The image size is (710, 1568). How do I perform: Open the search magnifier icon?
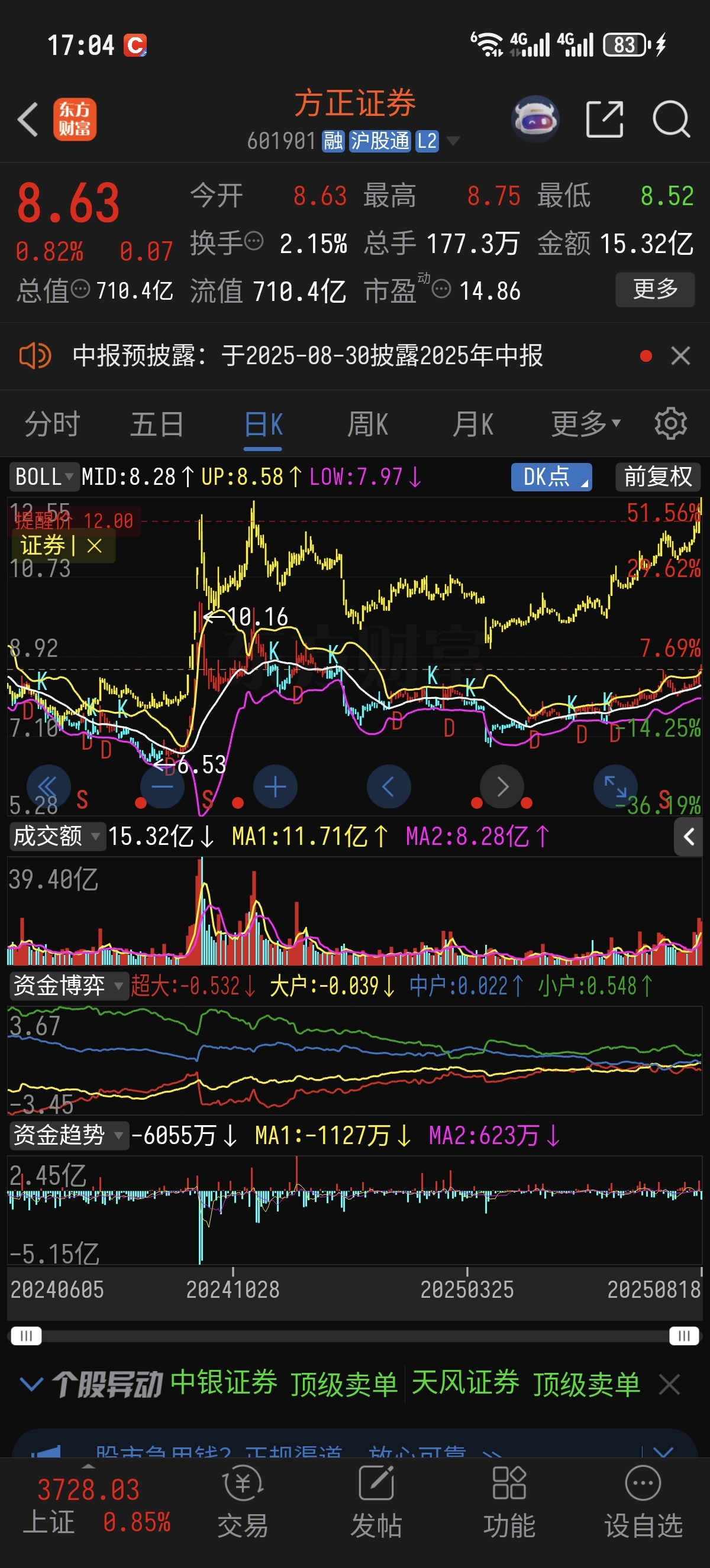tap(670, 119)
